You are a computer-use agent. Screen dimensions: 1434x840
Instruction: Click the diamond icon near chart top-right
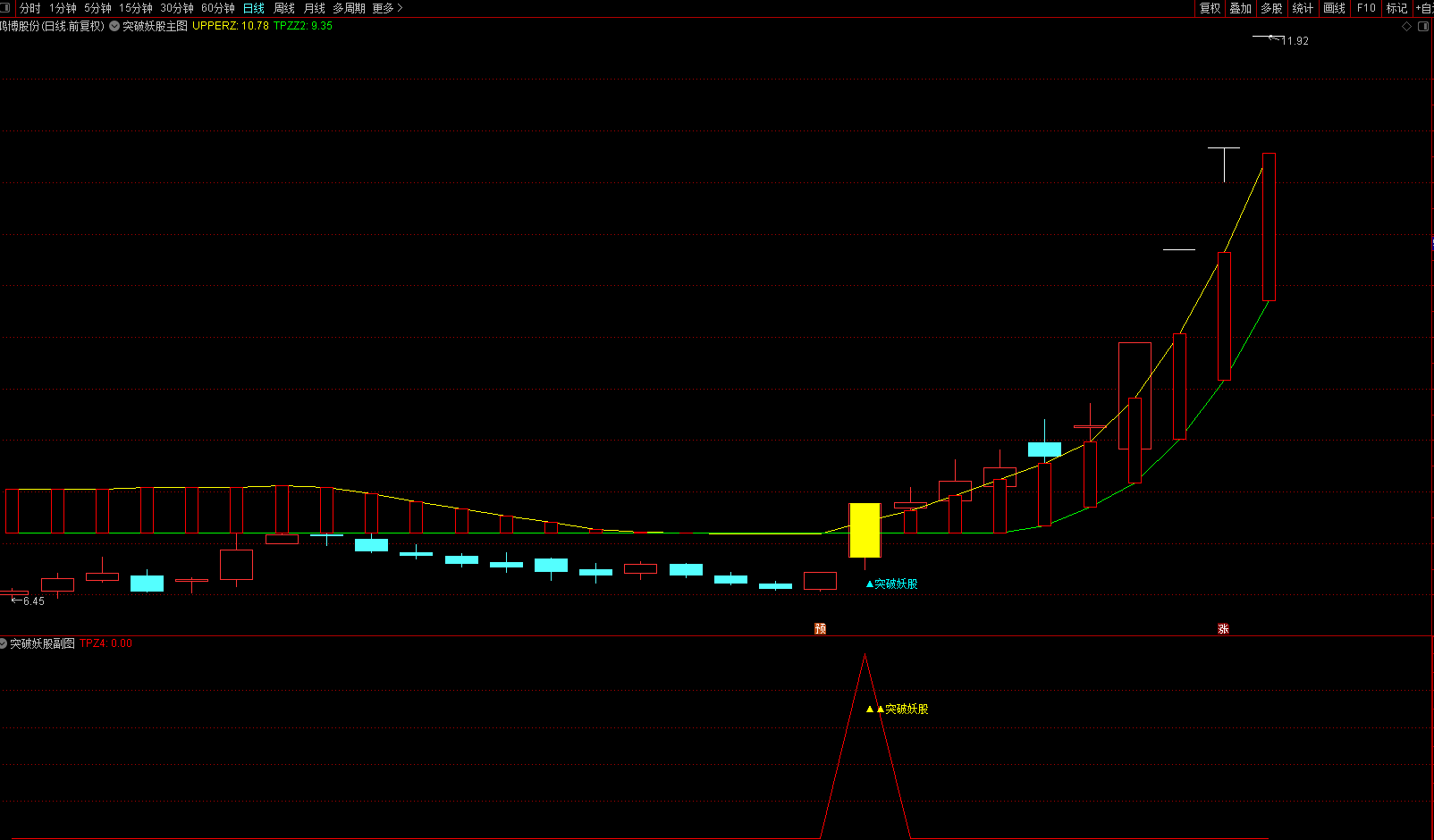coord(1406,27)
